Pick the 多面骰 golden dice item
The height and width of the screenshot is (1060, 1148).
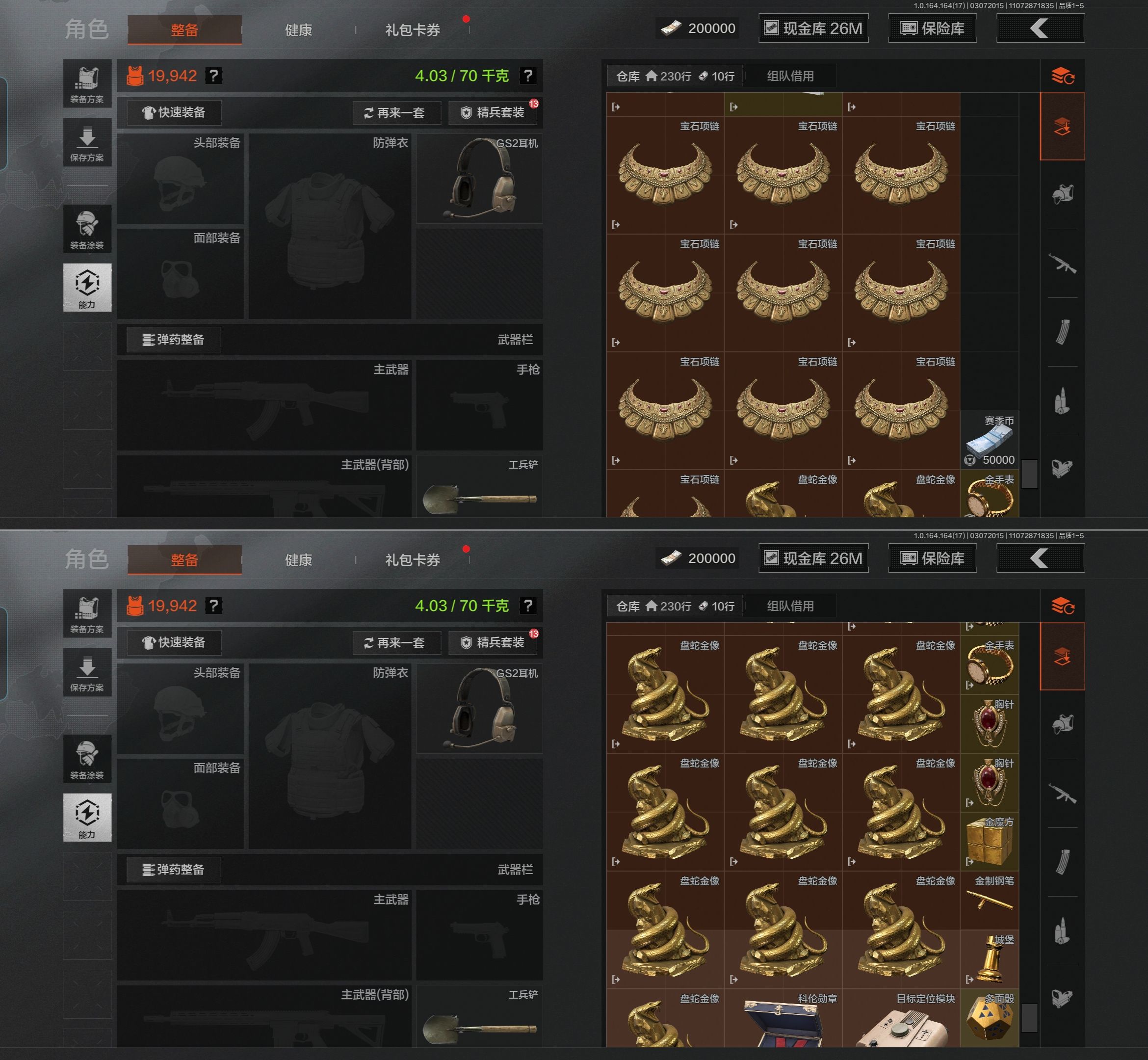[989, 1018]
